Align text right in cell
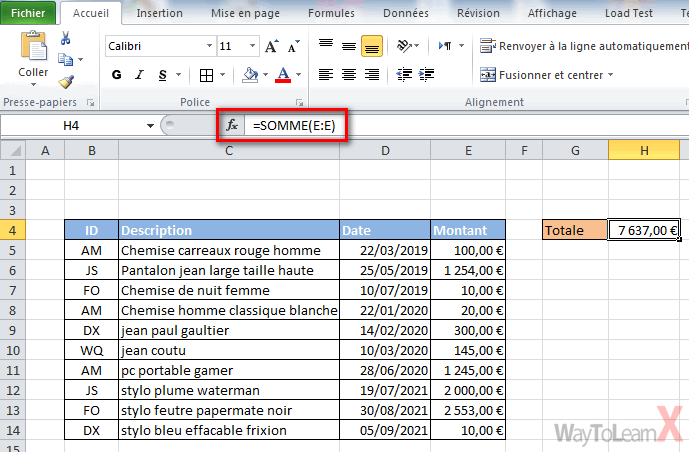 [x=372, y=75]
